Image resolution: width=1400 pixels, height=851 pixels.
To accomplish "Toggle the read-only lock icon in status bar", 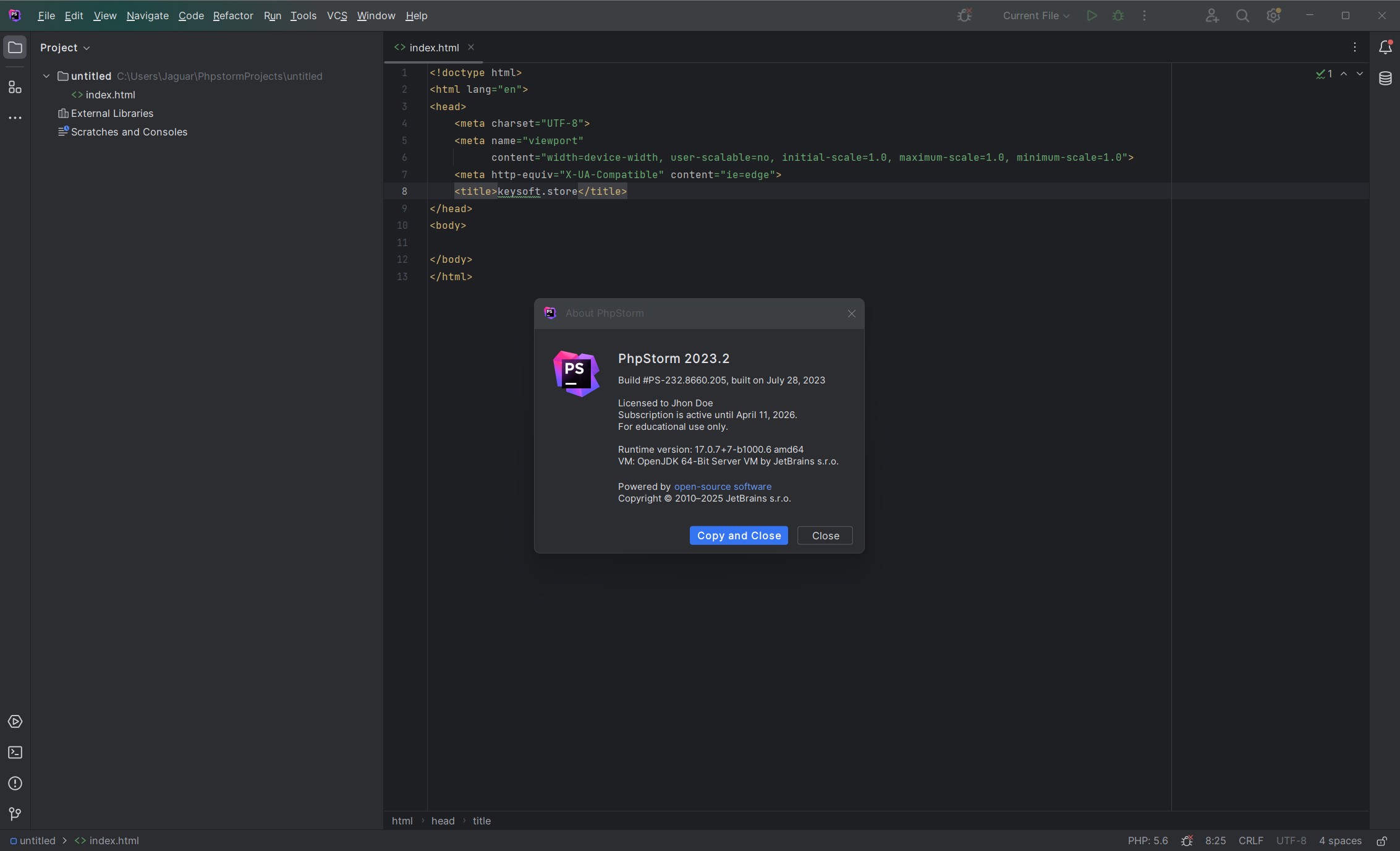I will (x=1382, y=841).
